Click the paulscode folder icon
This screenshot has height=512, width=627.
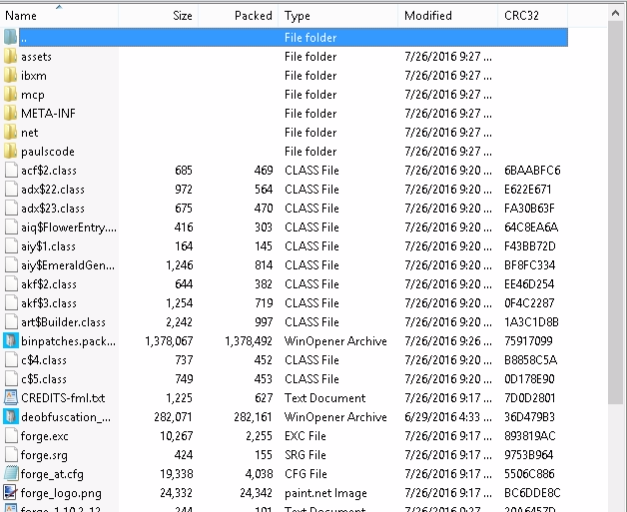coord(10,152)
